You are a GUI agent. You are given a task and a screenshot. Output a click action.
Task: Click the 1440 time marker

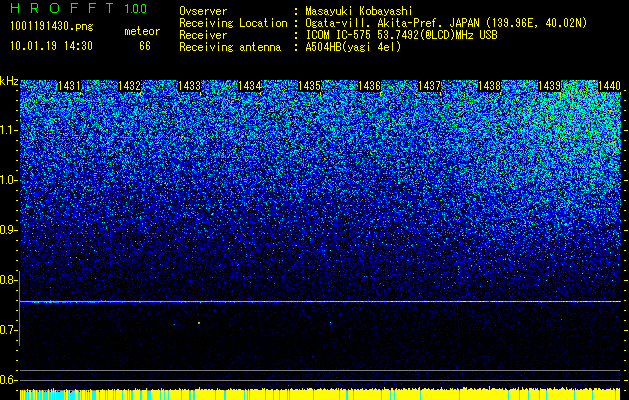609,86
